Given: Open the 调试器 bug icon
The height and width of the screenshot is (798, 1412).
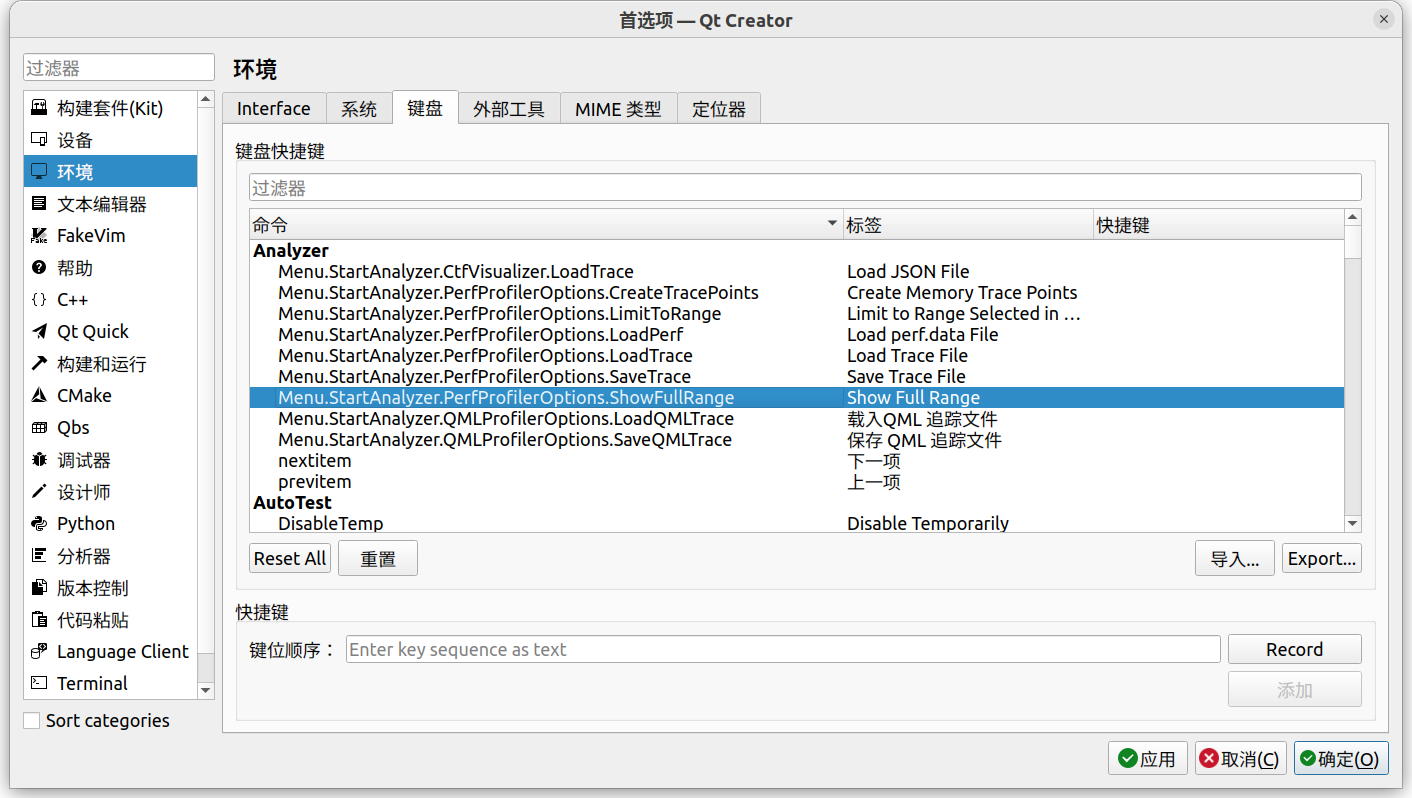Looking at the screenshot, I should coord(39,460).
